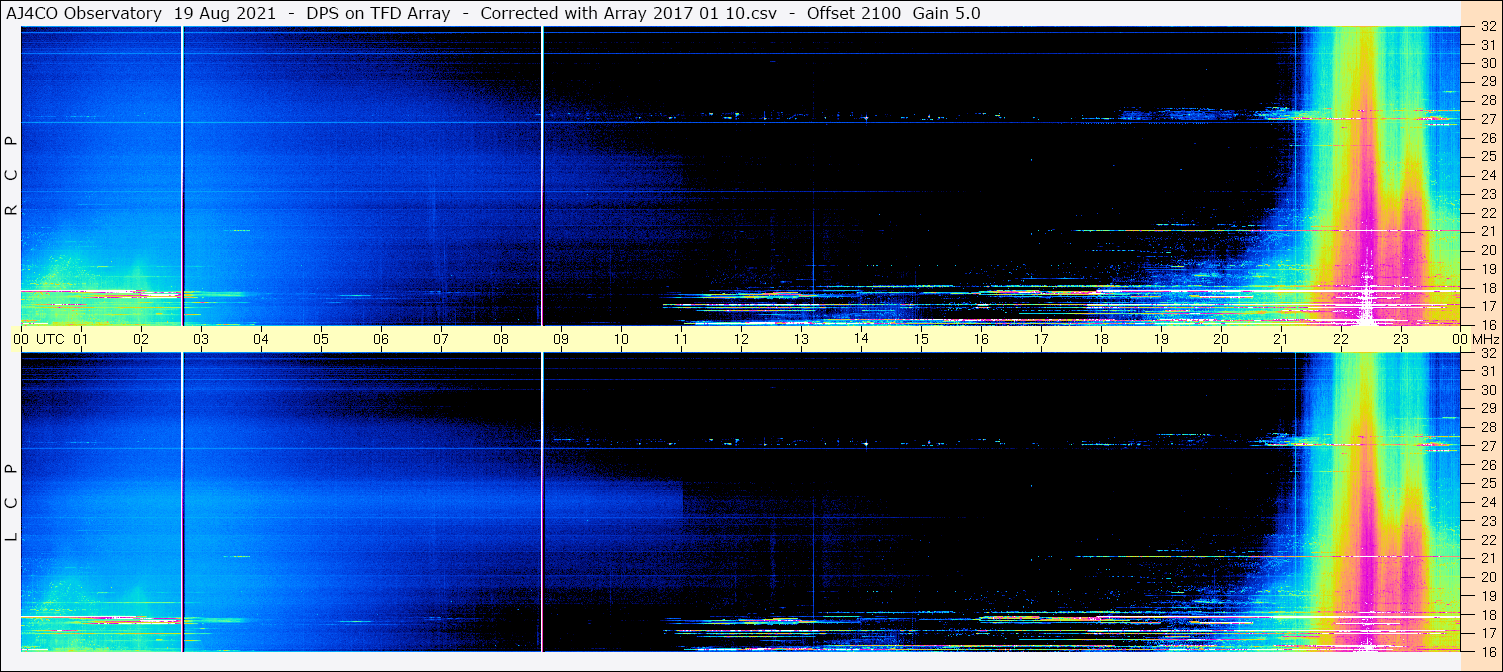Click the 24 MHz label of the RCP panel

(x=1487, y=175)
